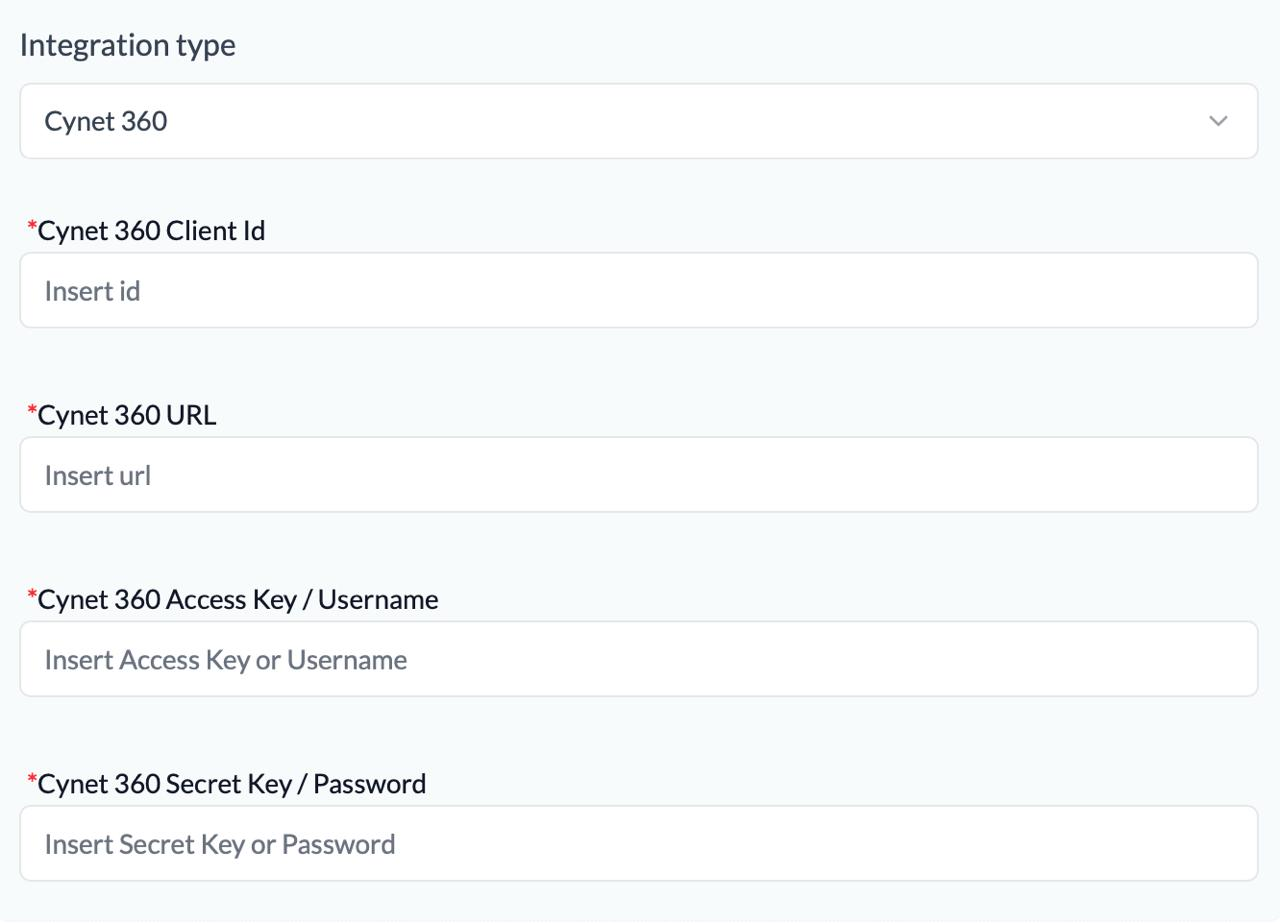Viewport: 1280px width, 924px height.
Task: Click the selected 'Cynet 360' value text
Action: point(106,121)
